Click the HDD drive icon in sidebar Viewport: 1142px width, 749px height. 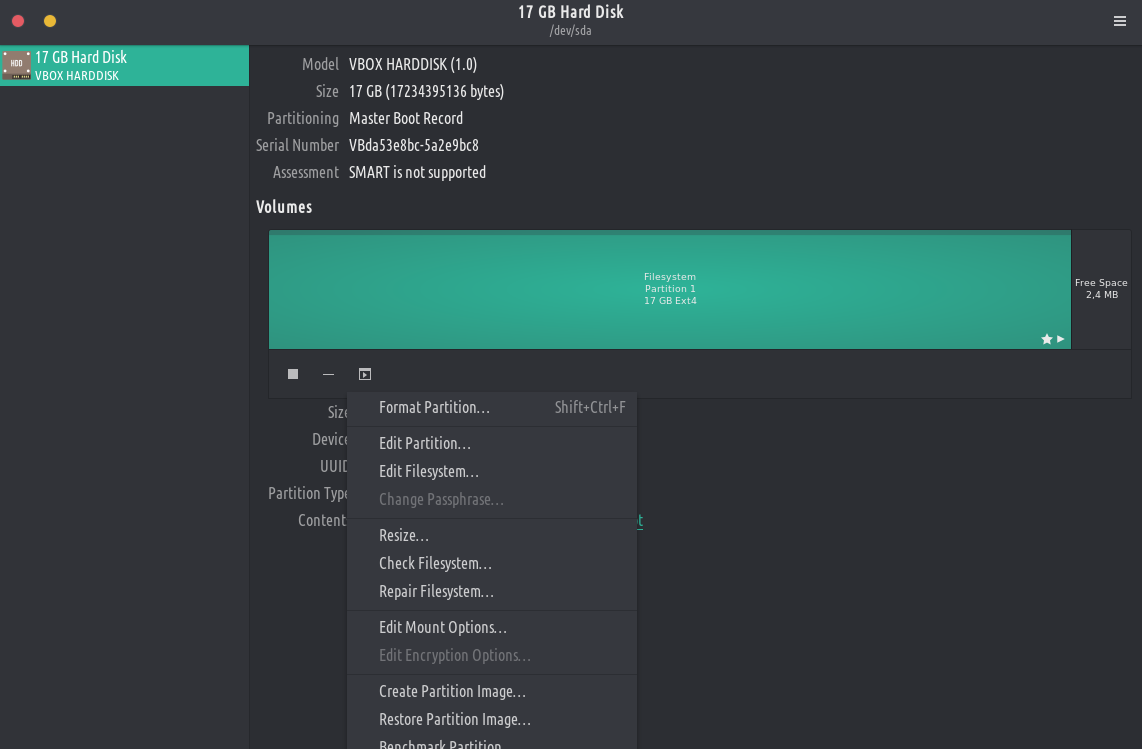[x=16, y=66]
